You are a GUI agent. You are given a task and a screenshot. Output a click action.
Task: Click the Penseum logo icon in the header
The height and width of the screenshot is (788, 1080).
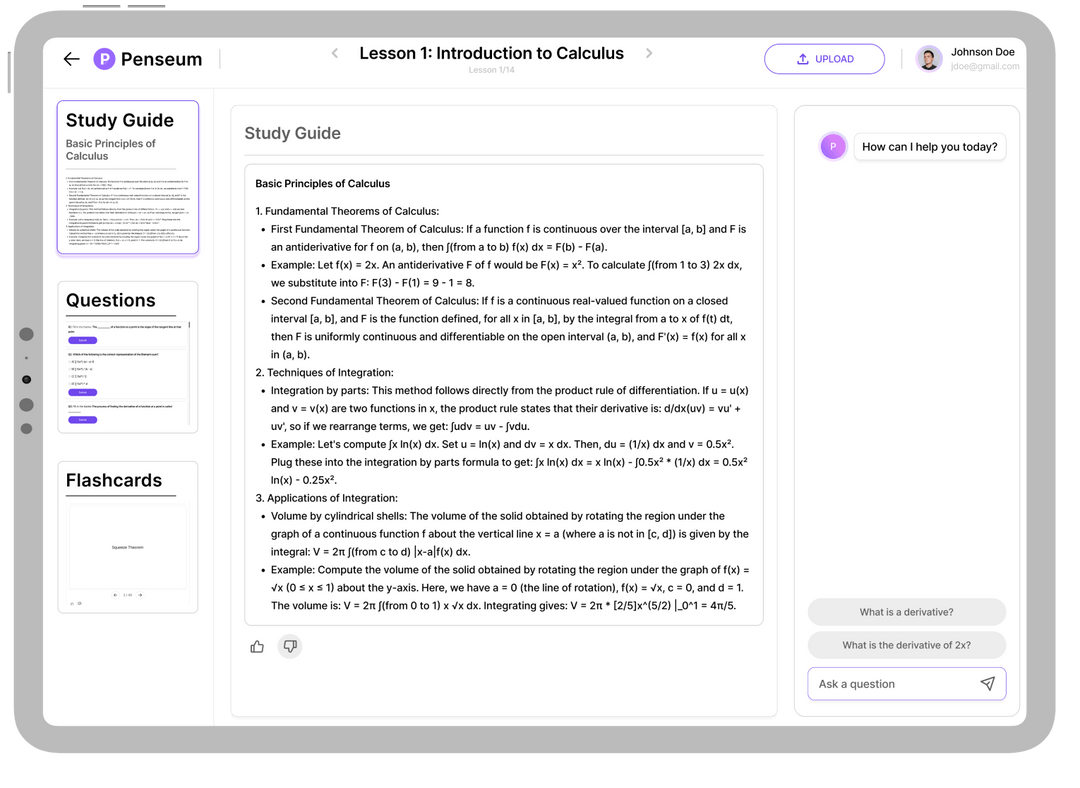(104, 59)
